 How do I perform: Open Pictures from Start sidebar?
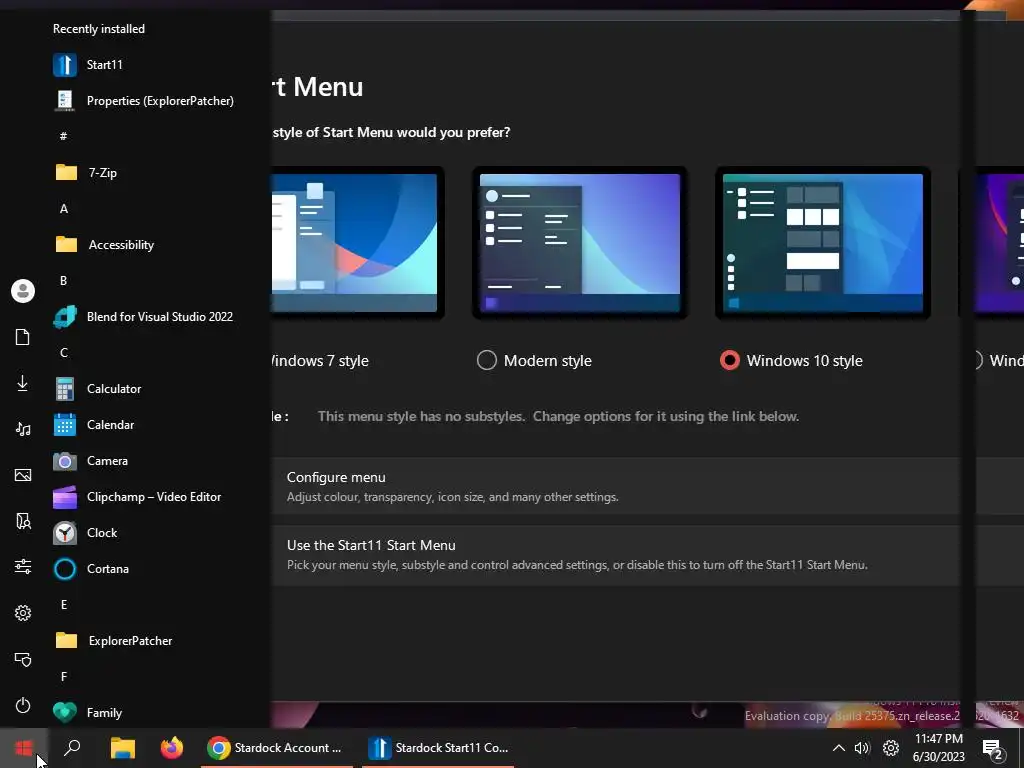(23, 475)
